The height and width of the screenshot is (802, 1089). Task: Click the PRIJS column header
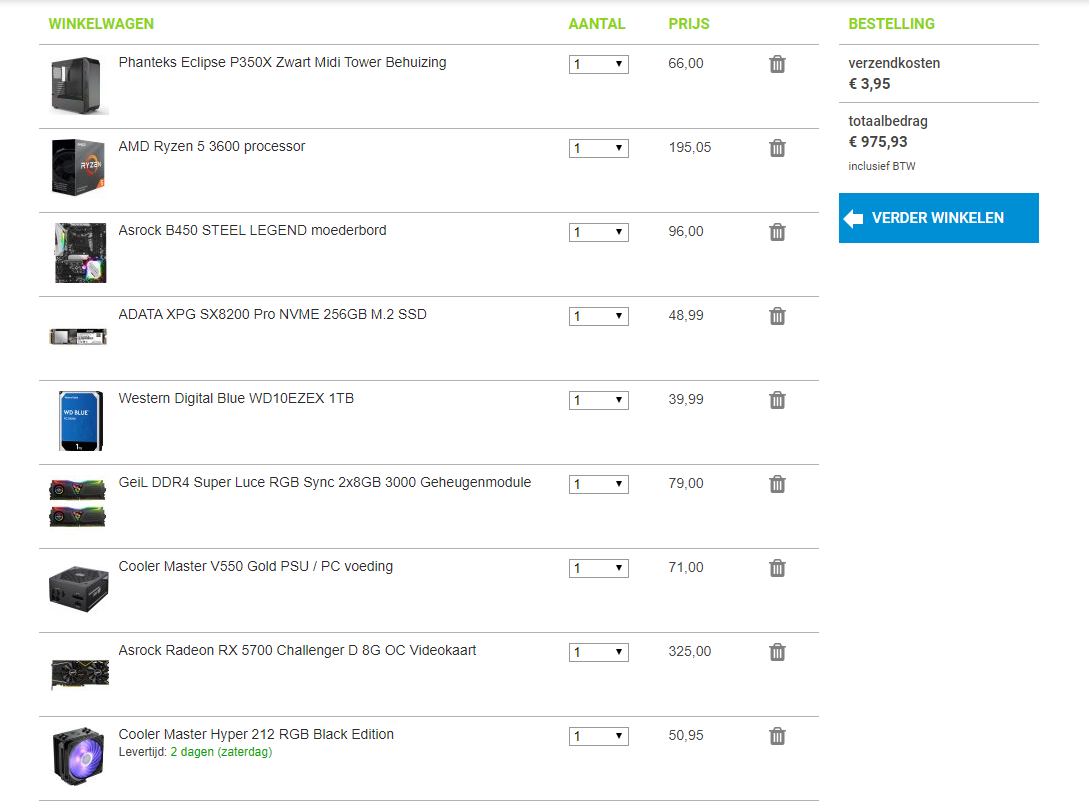689,24
